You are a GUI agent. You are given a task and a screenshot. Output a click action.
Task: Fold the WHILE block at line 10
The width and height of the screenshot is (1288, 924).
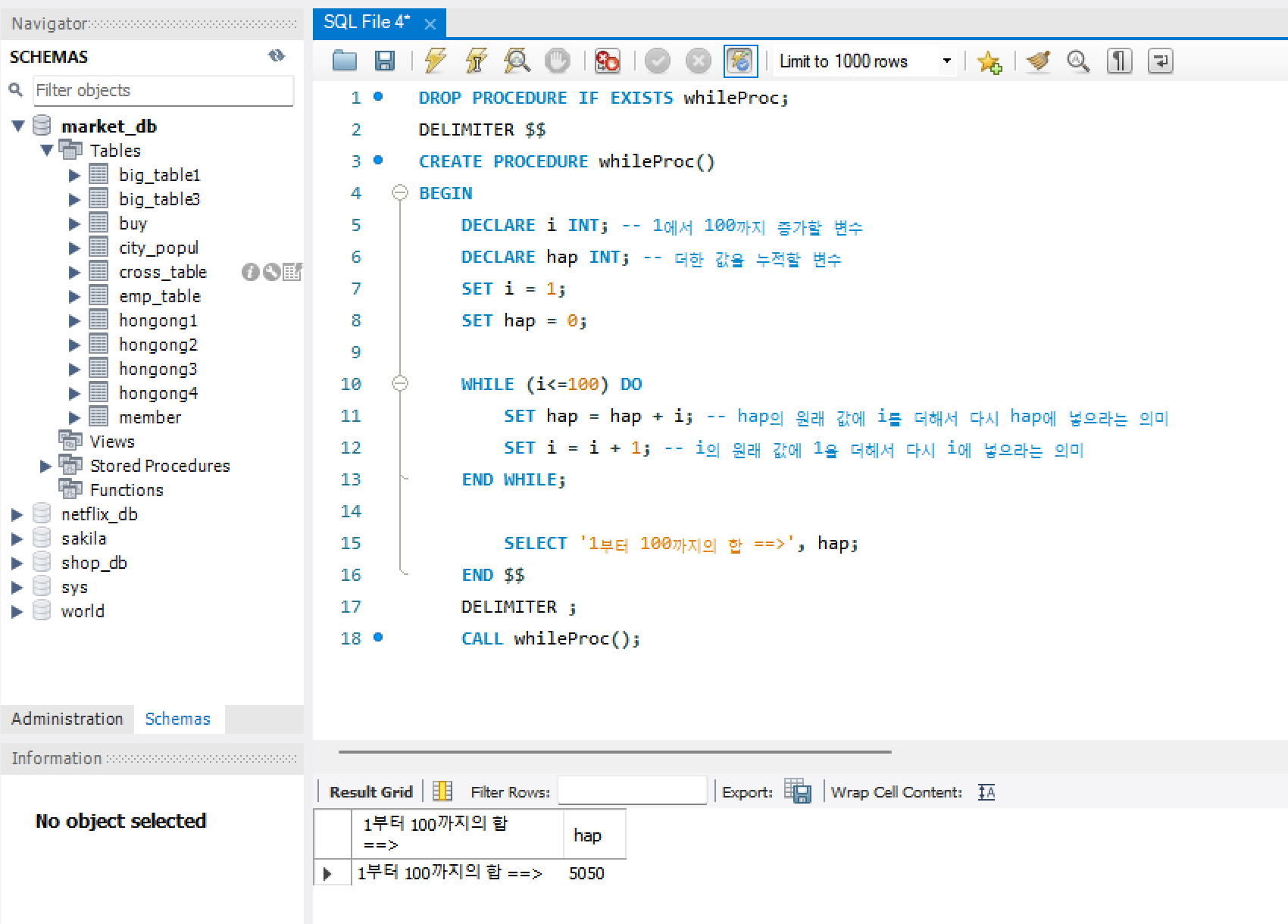point(400,383)
